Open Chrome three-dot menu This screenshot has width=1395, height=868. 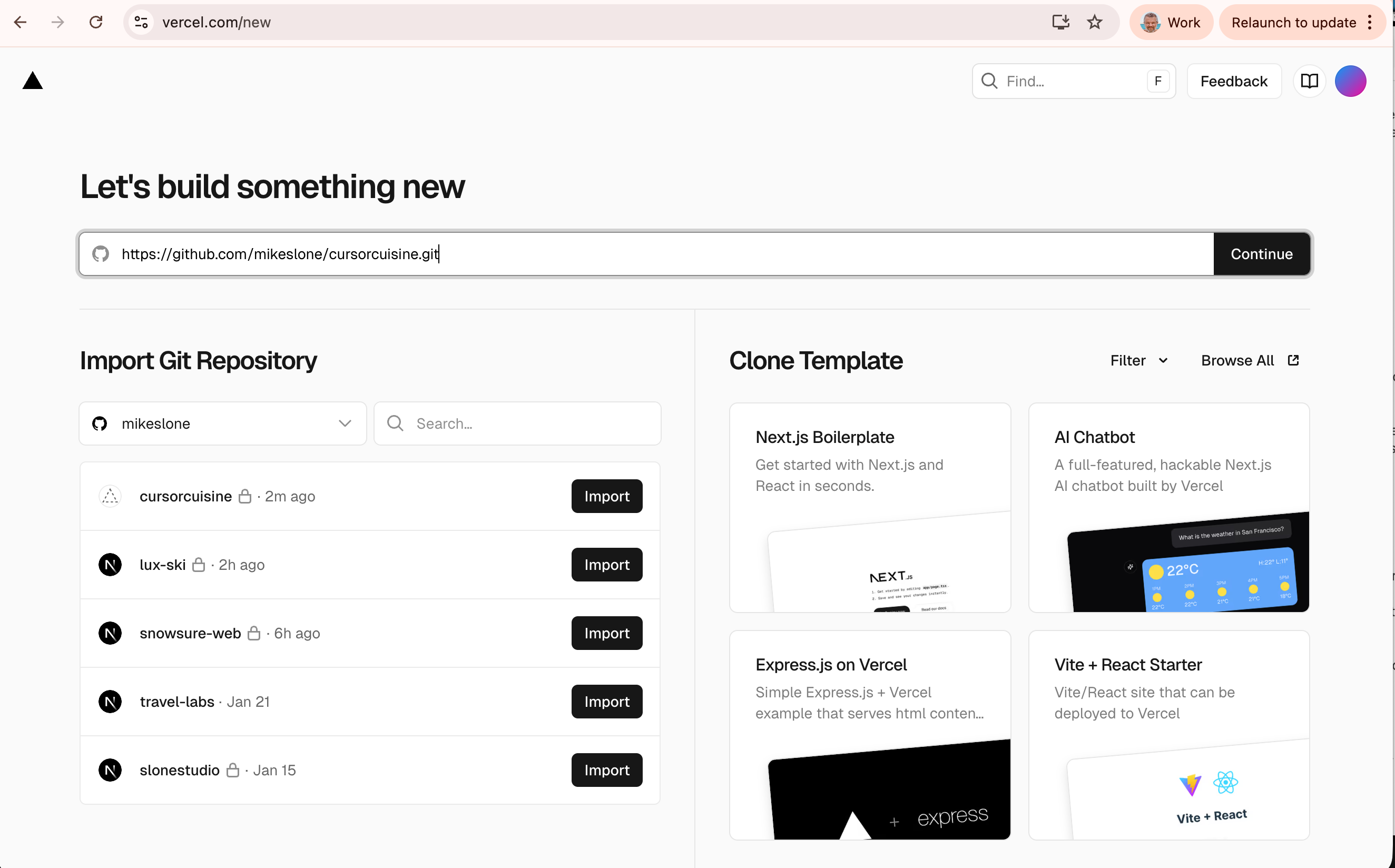pyautogui.click(x=1370, y=23)
